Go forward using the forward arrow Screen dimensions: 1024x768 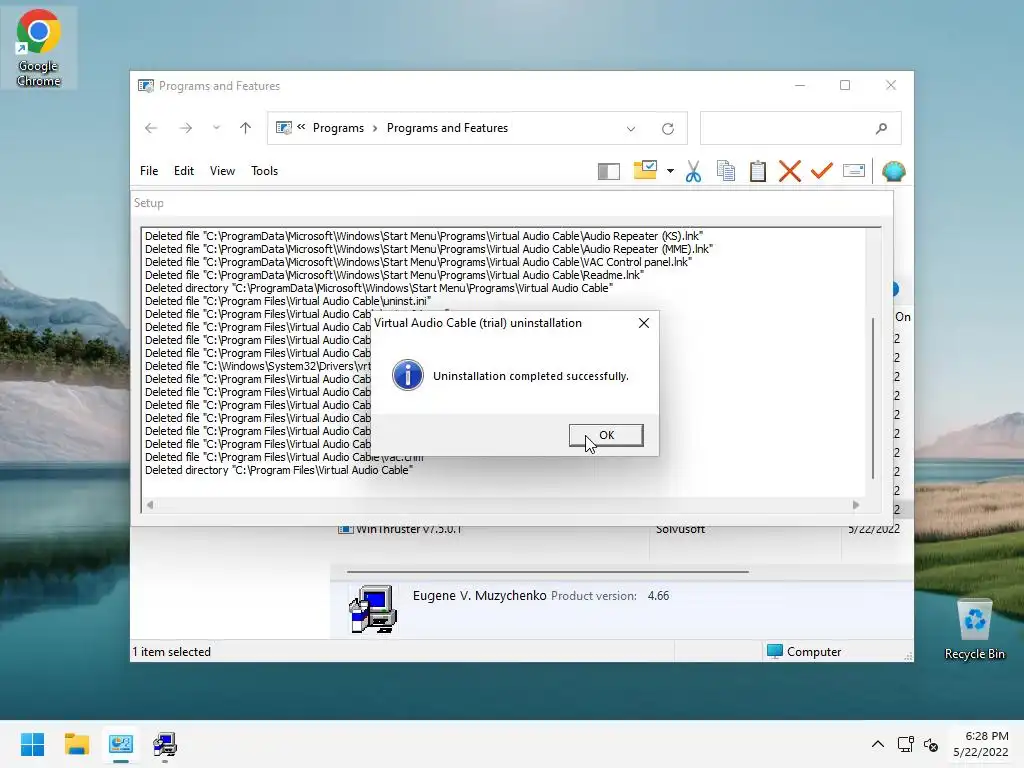185,128
